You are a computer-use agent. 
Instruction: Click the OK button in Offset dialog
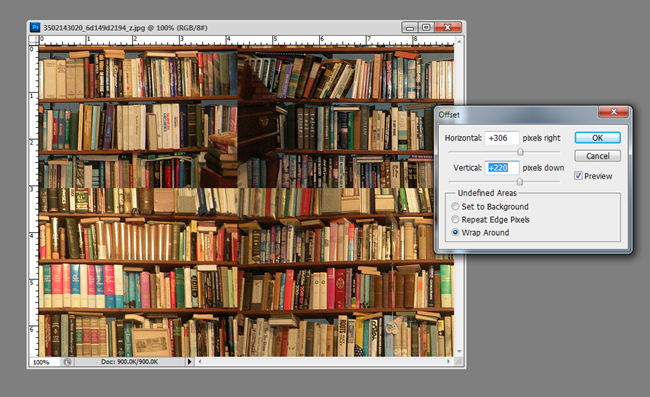point(597,138)
